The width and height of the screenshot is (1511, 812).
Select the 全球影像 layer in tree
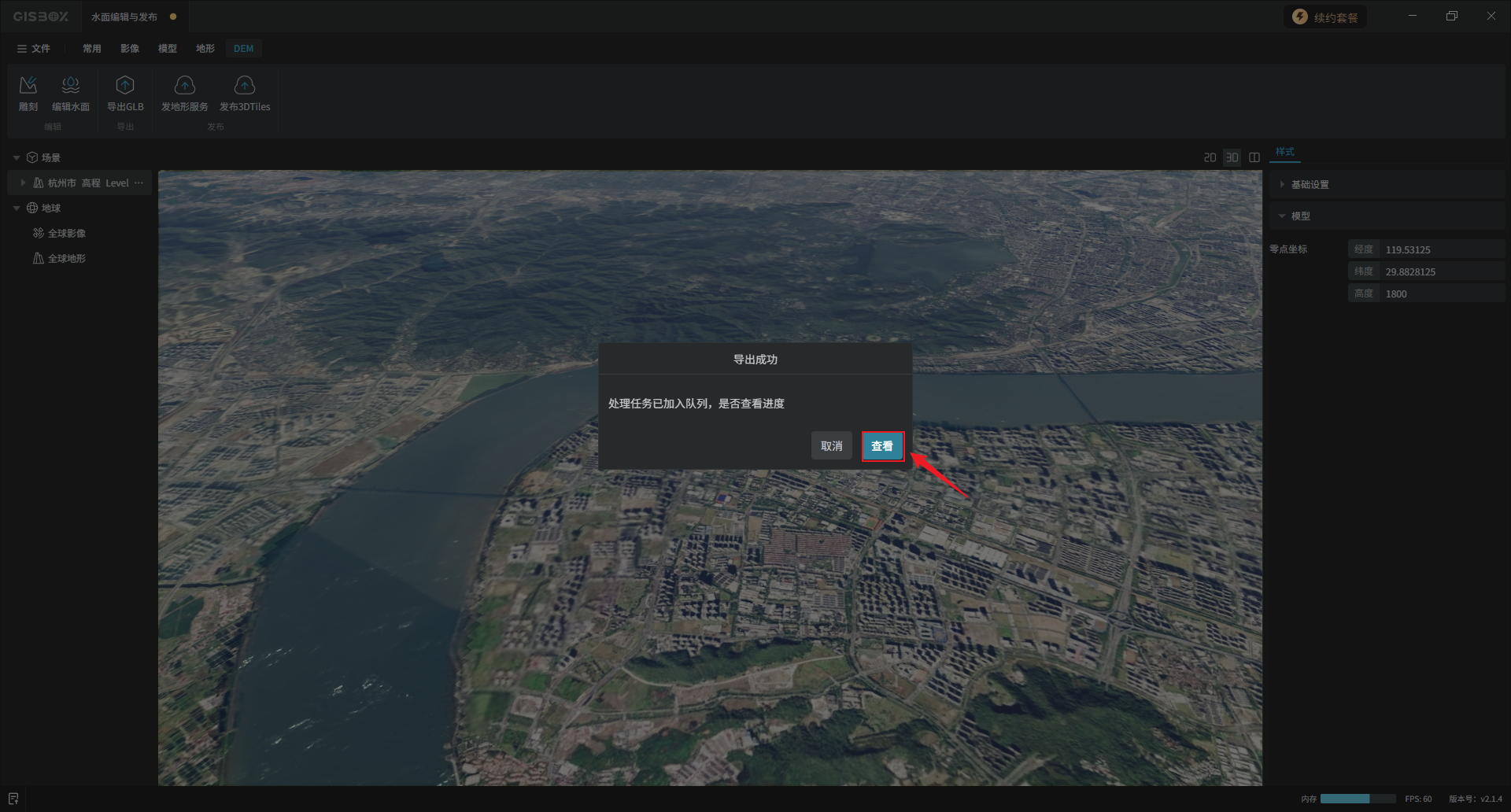[67, 233]
